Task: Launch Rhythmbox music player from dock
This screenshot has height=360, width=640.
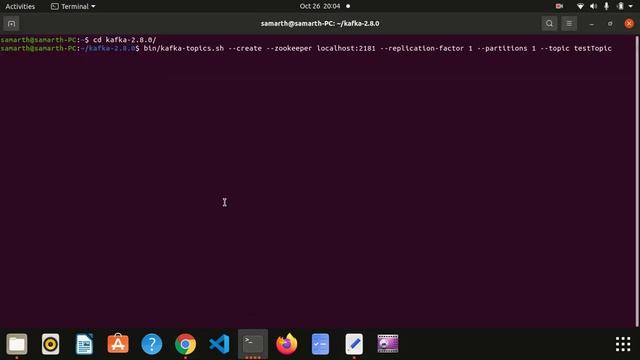Action: point(51,344)
